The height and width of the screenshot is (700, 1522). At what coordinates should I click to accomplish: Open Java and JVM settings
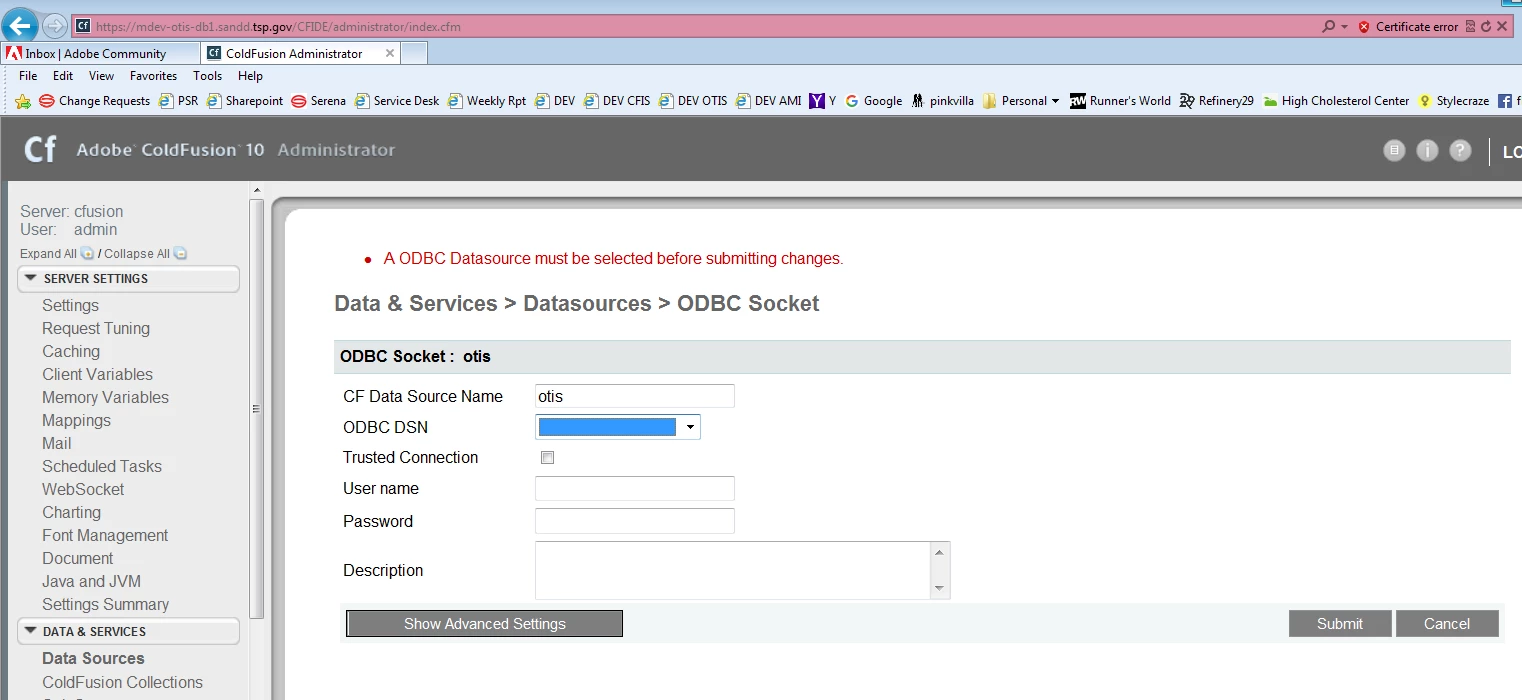(x=91, y=581)
